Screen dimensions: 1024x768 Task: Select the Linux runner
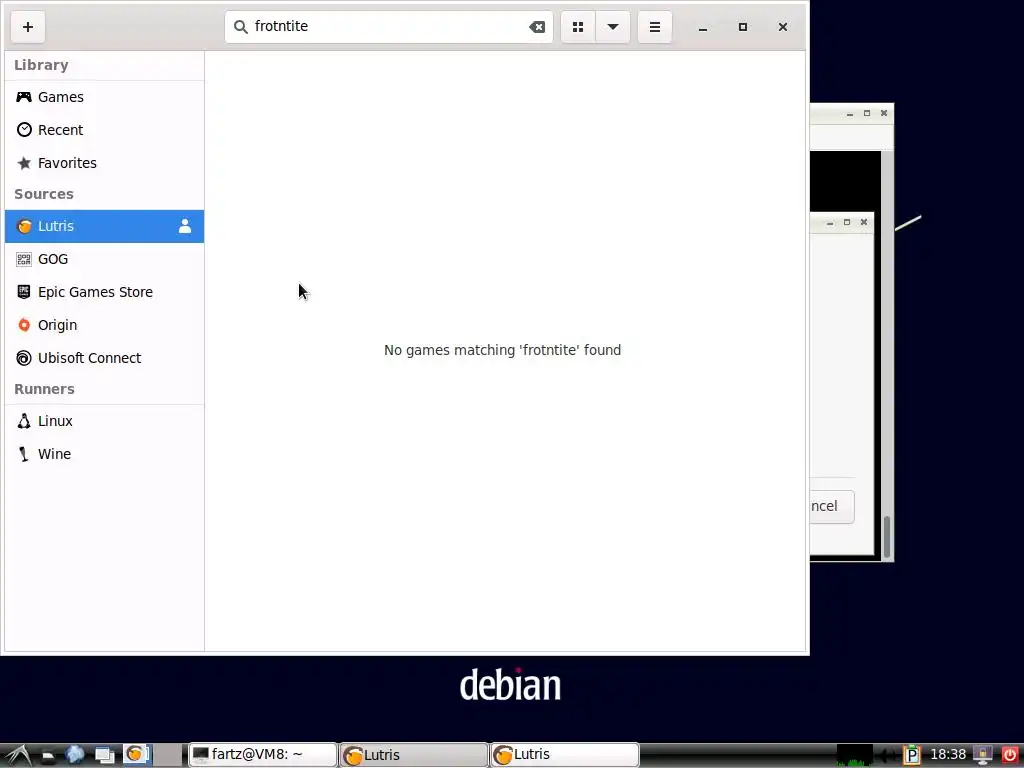pos(104,421)
